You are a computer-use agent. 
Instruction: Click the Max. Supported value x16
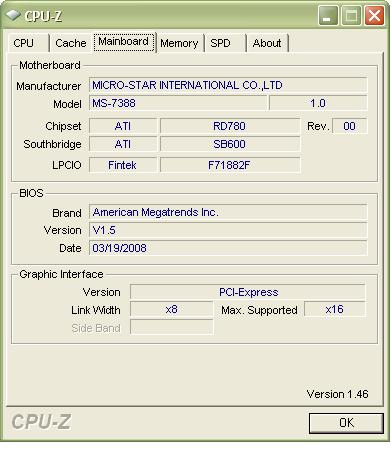pyautogui.click(x=335, y=309)
